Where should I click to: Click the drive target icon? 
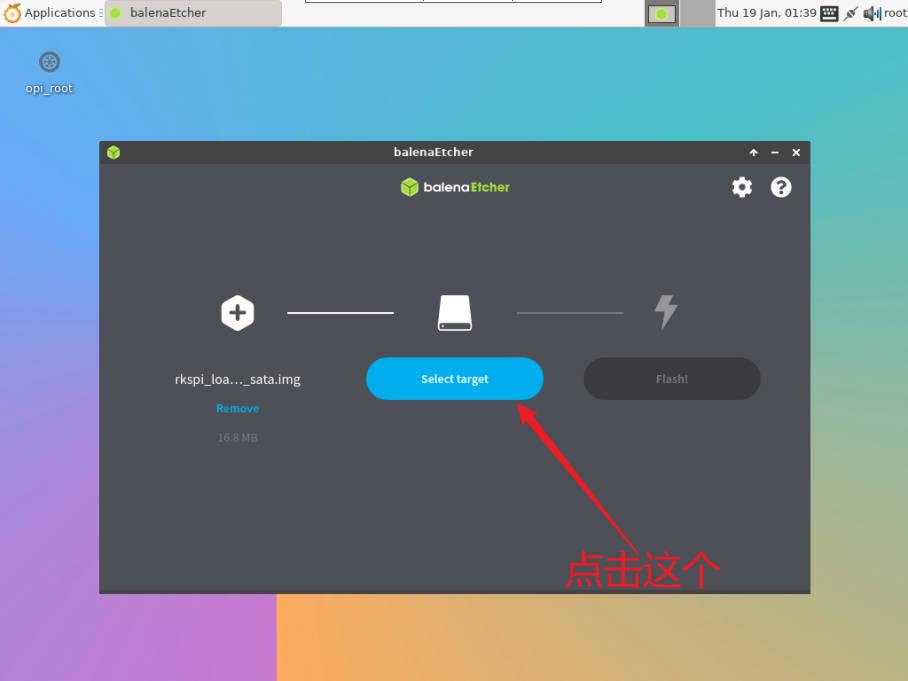(455, 313)
